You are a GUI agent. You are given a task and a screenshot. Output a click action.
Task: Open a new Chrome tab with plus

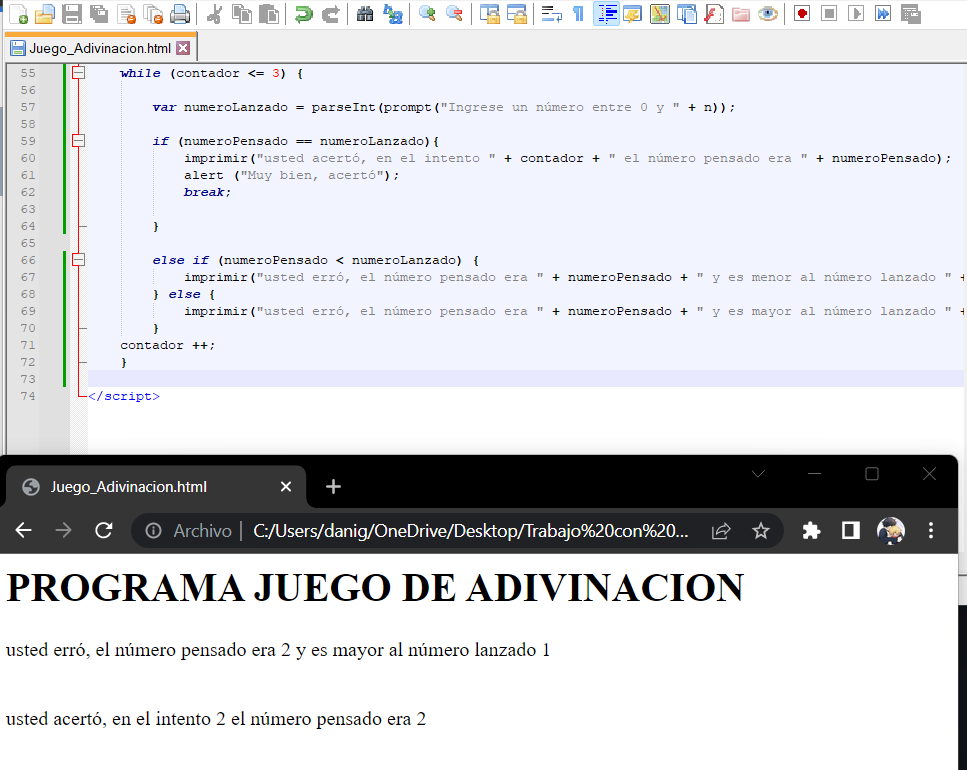coord(333,487)
